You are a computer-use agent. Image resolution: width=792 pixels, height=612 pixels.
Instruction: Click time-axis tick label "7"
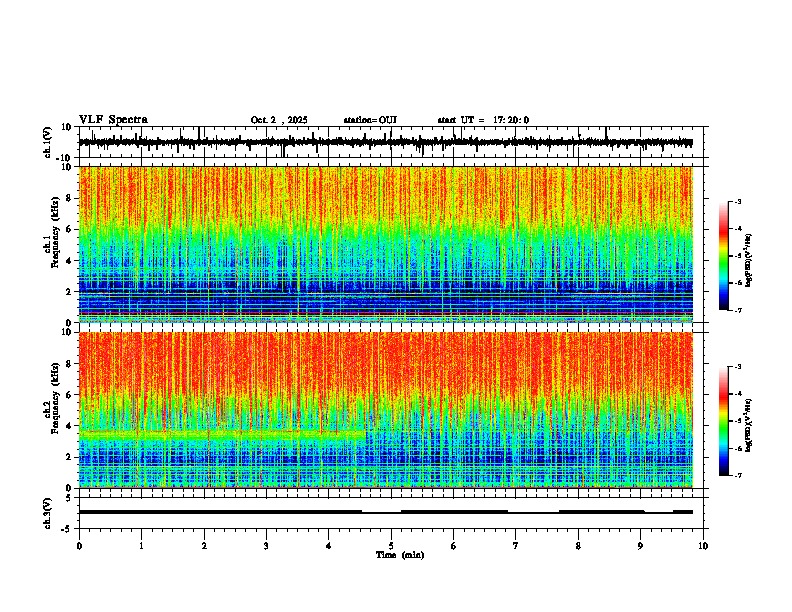(516, 546)
